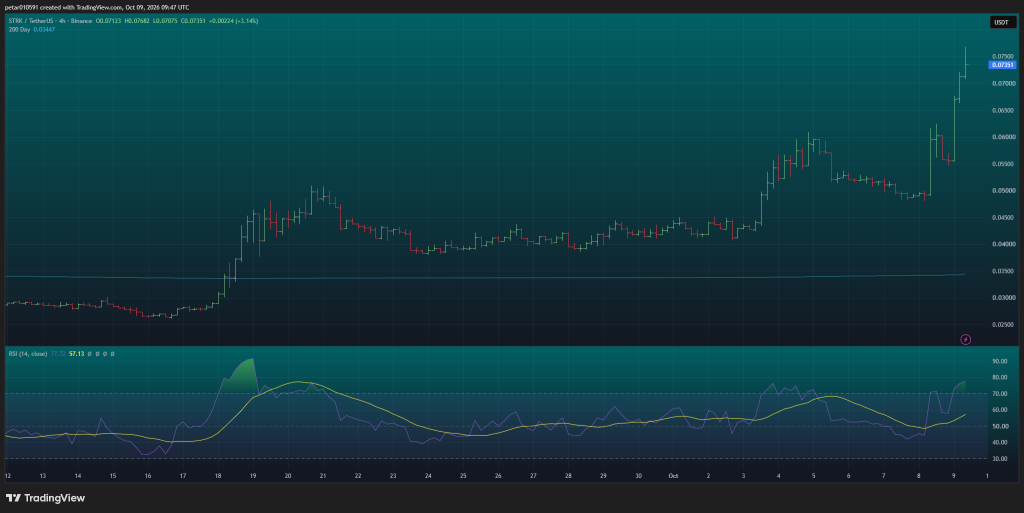
Task: Click the RSI value 77.72
Action: pyautogui.click(x=57, y=354)
